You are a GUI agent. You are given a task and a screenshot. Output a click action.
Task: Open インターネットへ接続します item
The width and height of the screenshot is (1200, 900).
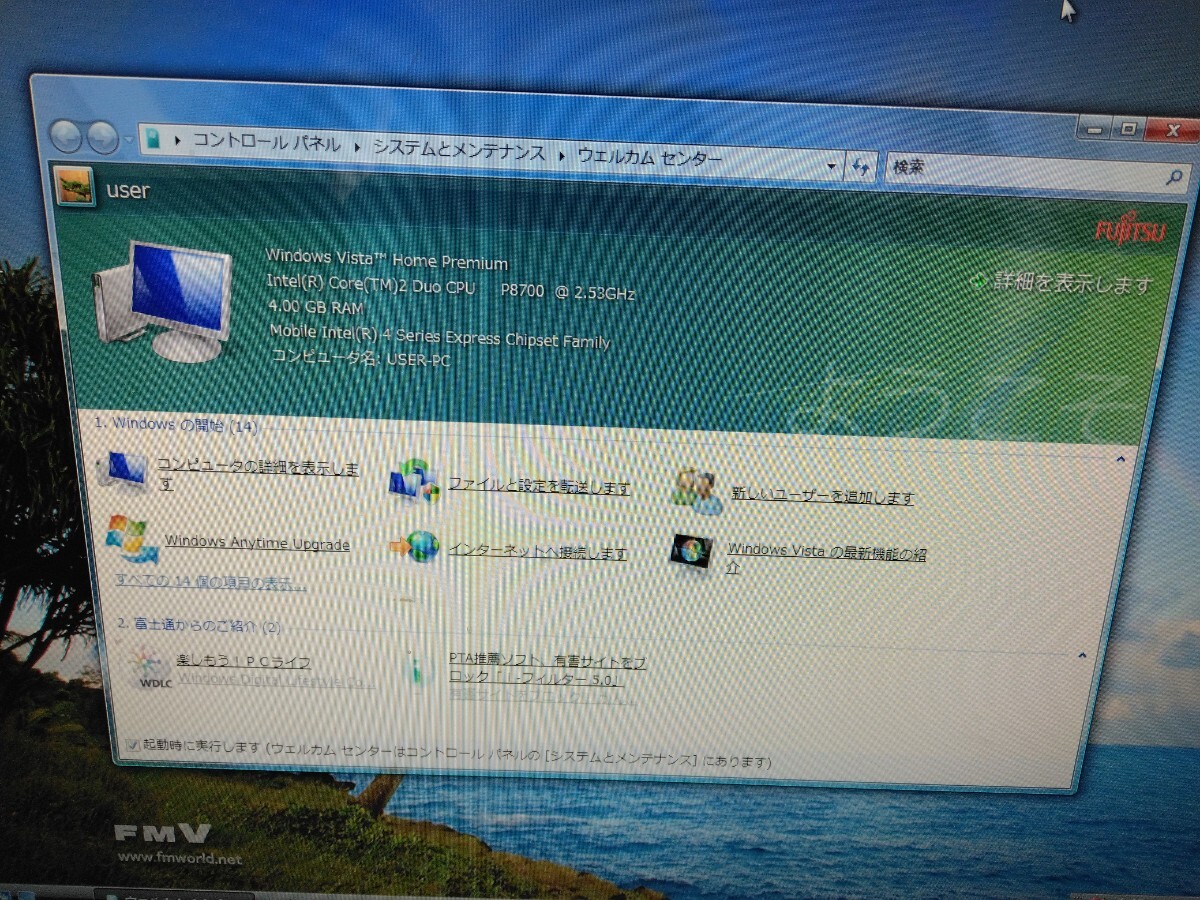point(537,551)
